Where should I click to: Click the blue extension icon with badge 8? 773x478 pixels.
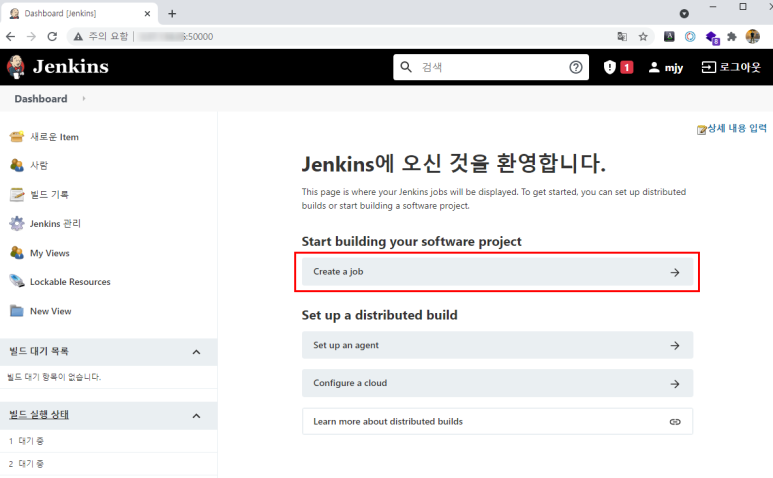(712, 37)
